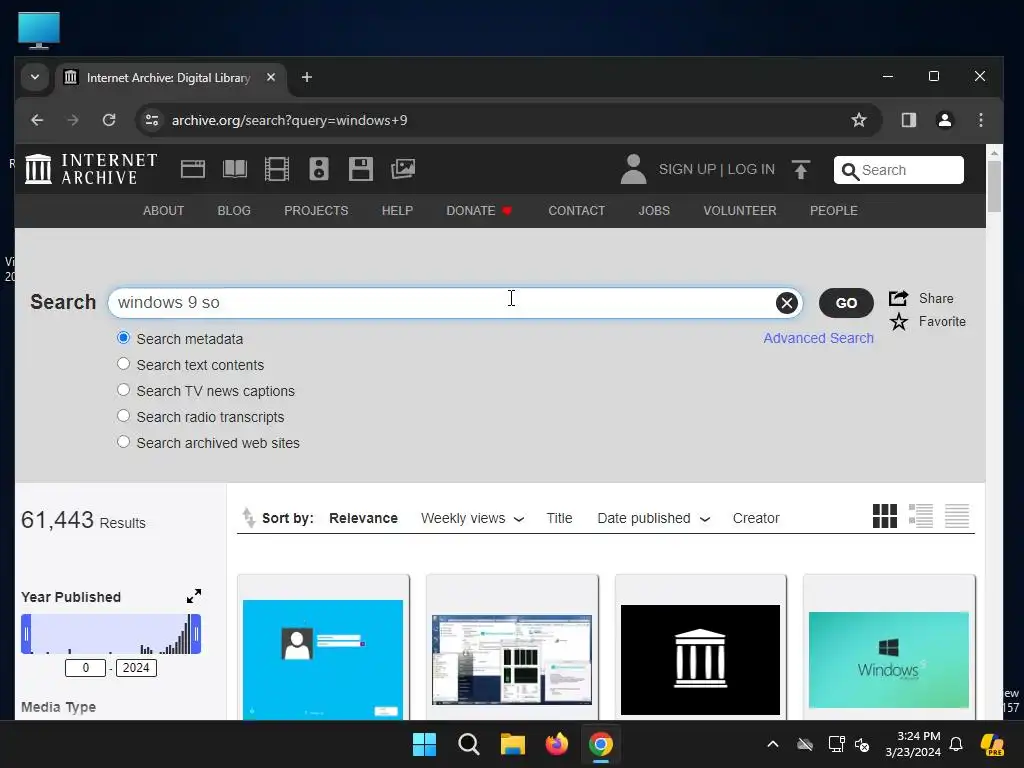Open the Software floppy-disk icon

[x=360, y=169]
